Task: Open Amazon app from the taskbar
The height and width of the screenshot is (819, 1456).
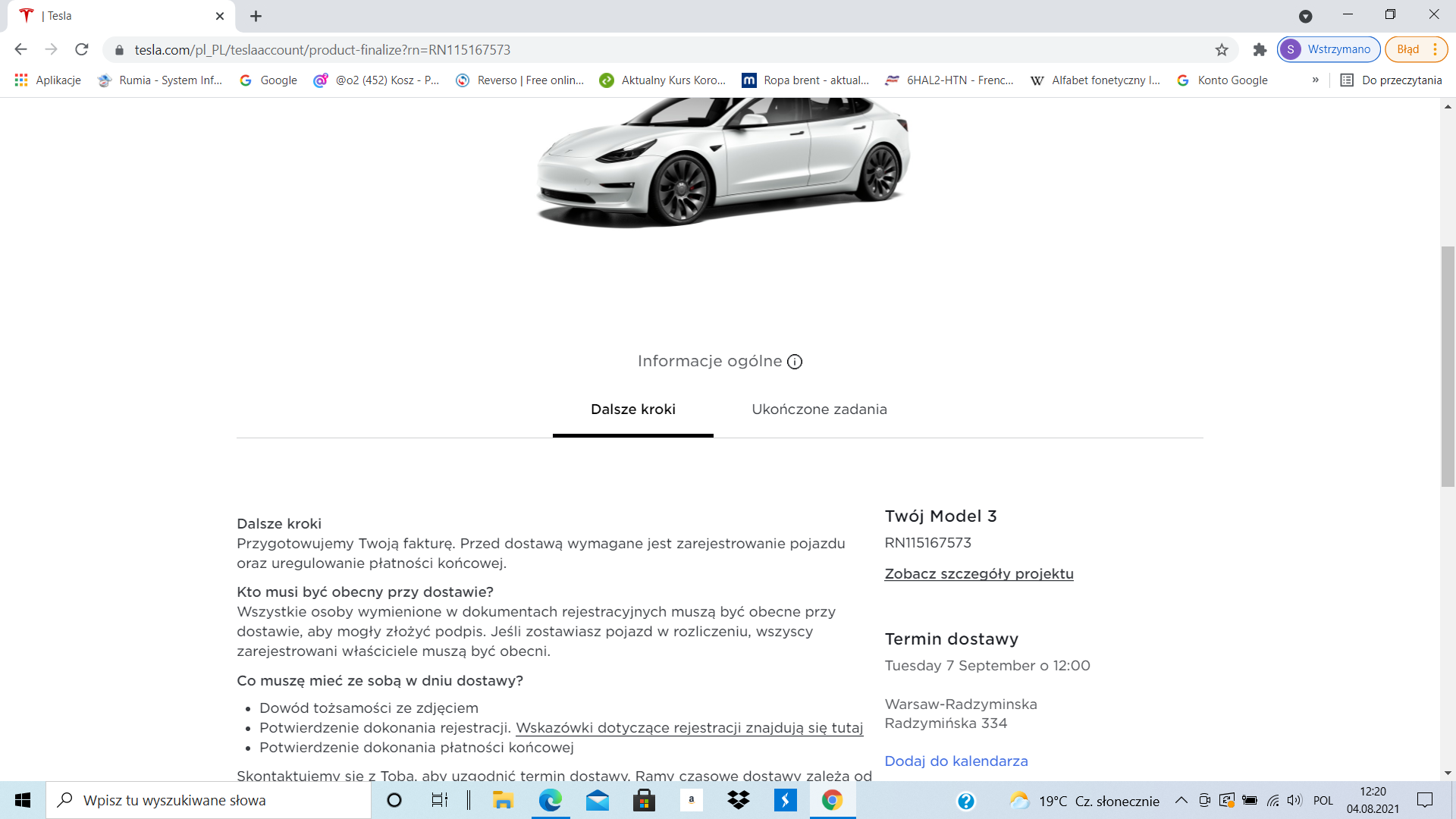Action: click(692, 800)
